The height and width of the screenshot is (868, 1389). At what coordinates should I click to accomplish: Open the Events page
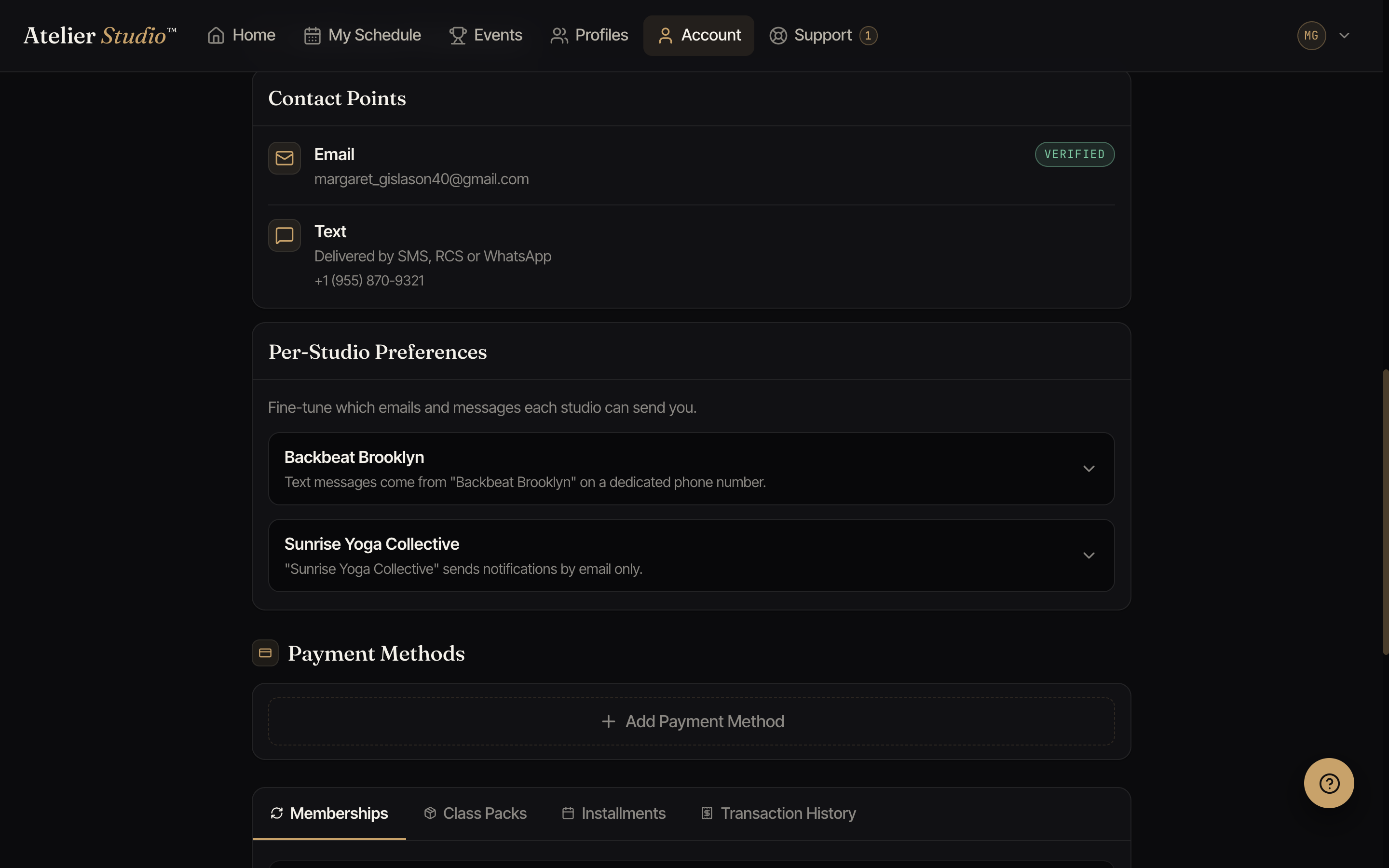[486, 36]
